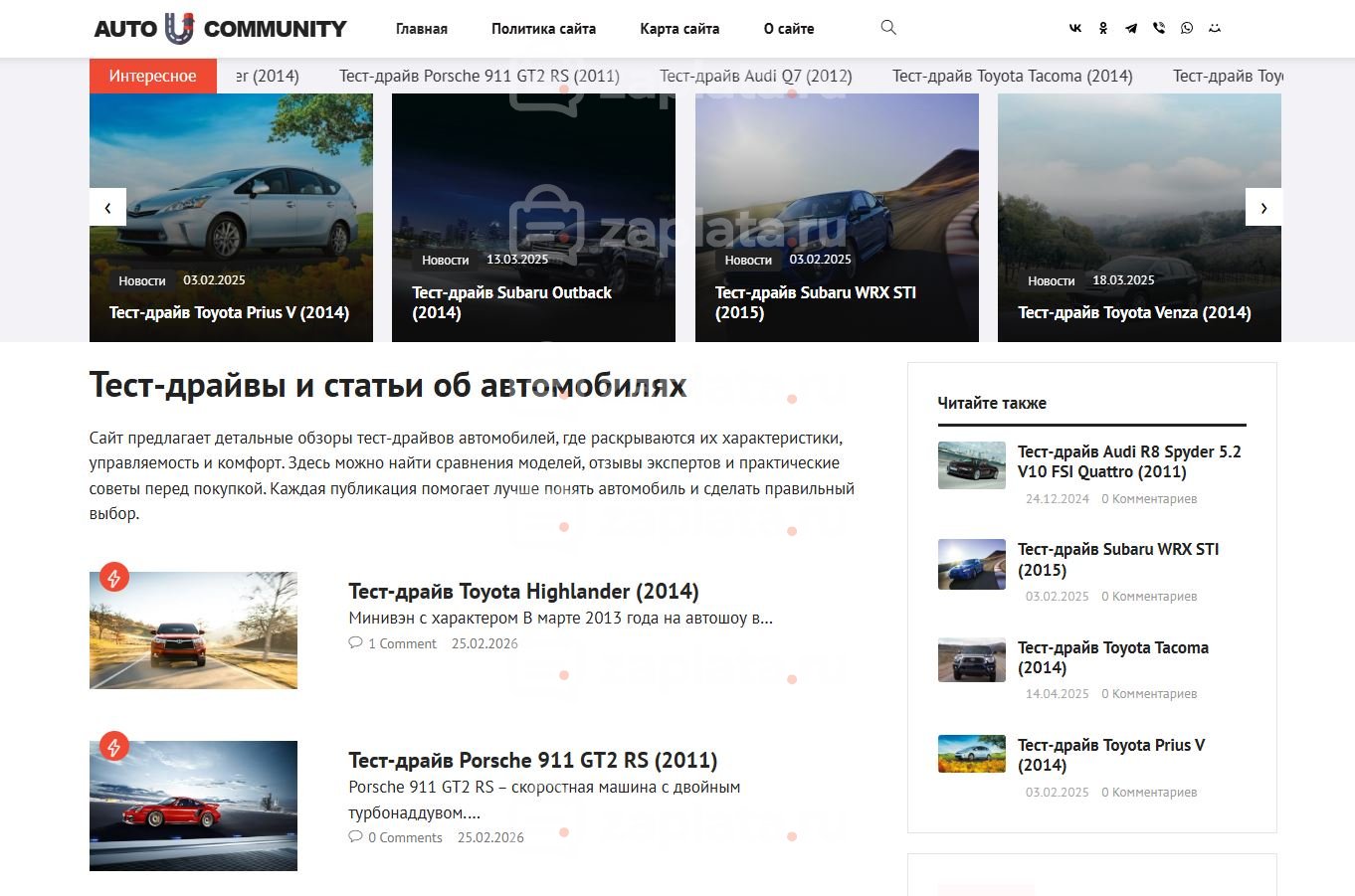The image size is (1355, 896).
Task: Select the Интересное ticker label
Action: point(153,76)
